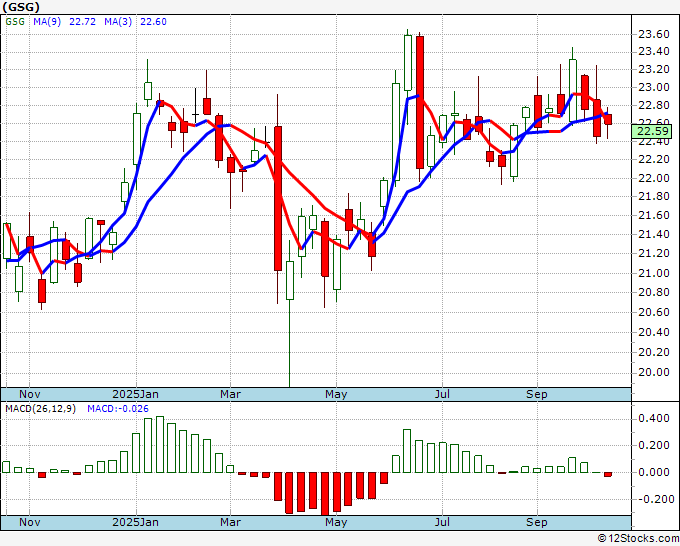Click the green GSG legend label
The image size is (680, 546).
tap(15, 22)
